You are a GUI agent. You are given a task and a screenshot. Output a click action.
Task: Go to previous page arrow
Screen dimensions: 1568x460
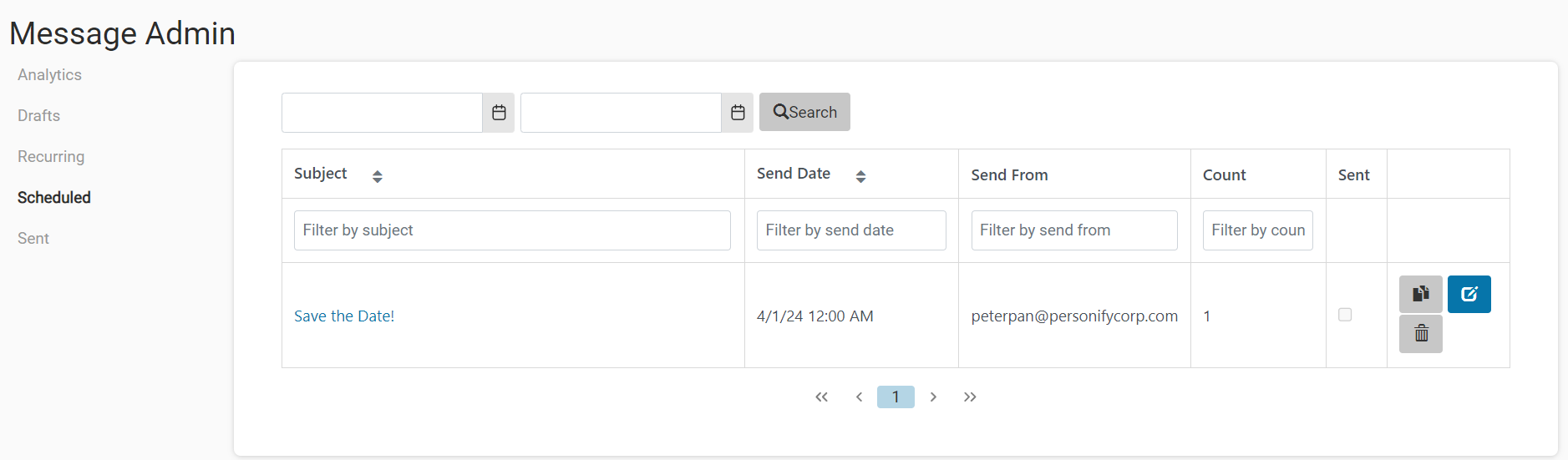click(859, 397)
